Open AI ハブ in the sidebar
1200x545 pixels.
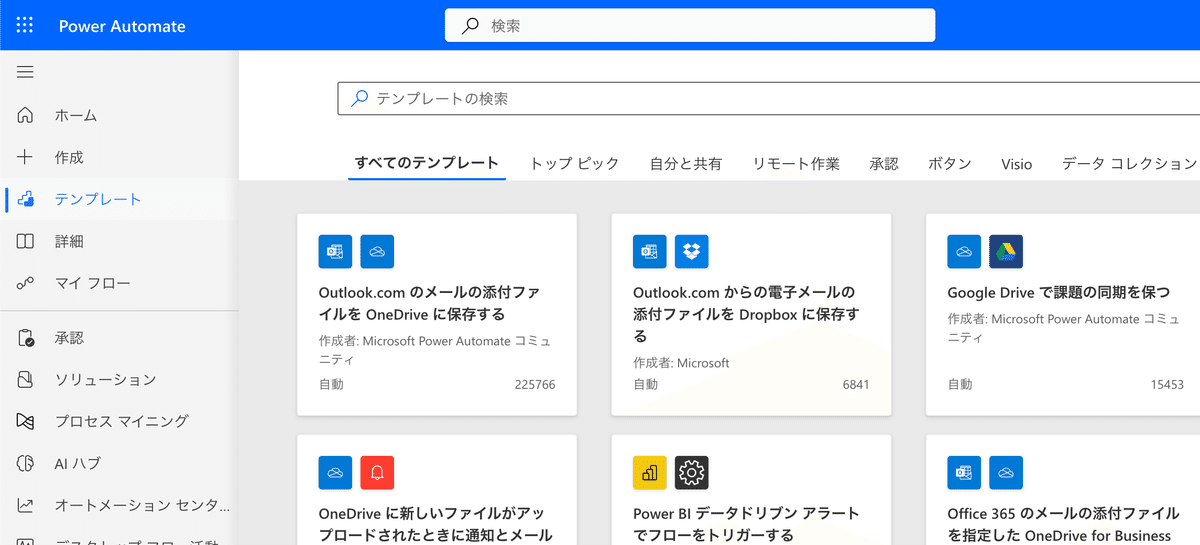pyautogui.click(x=119, y=464)
